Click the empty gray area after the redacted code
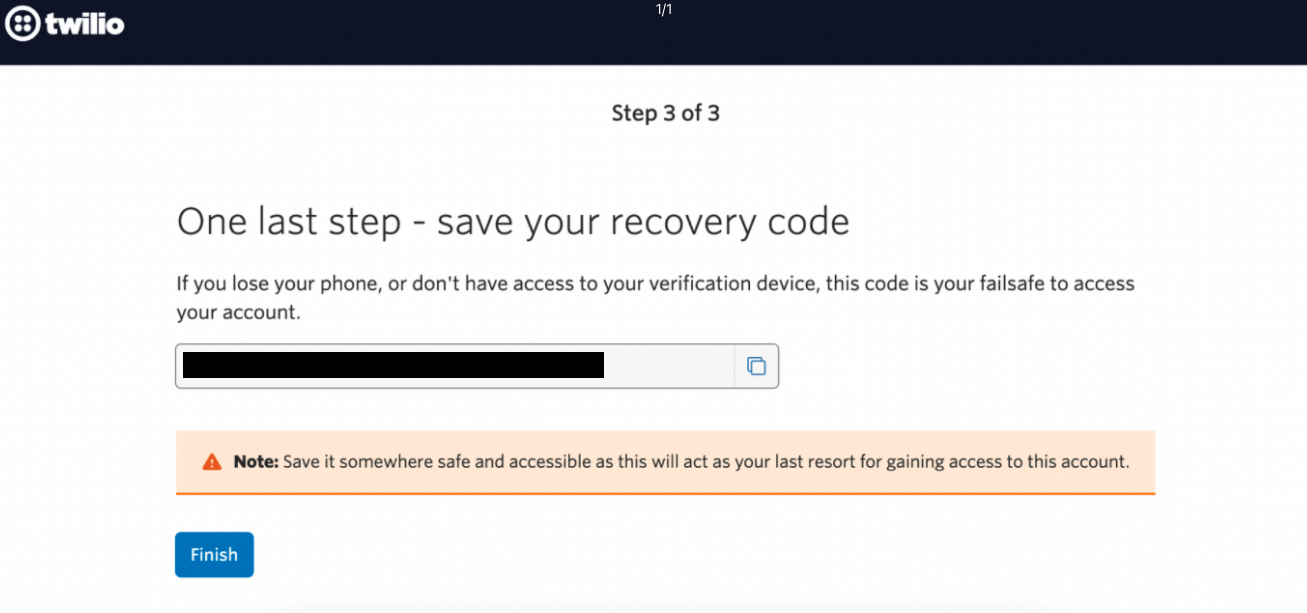Image resolution: width=1307 pixels, height=613 pixels. pyautogui.click(x=670, y=366)
